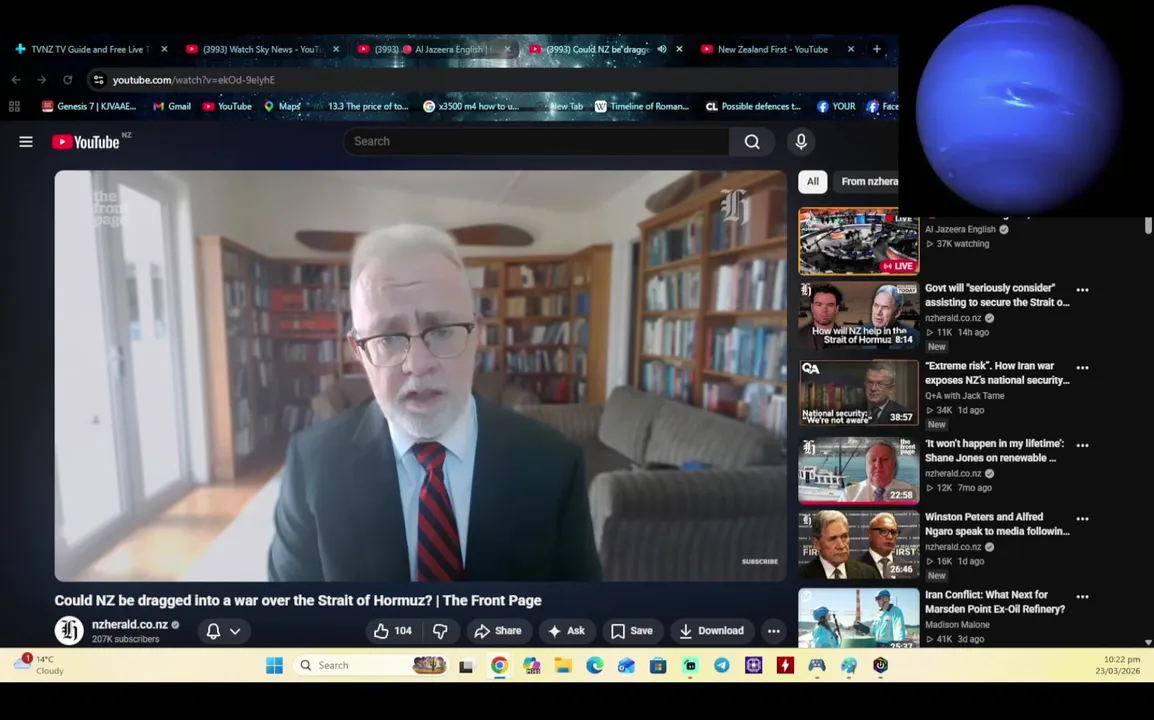The image size is (1154, 720).
Task: Save the video with Save button
Action: 631,631
